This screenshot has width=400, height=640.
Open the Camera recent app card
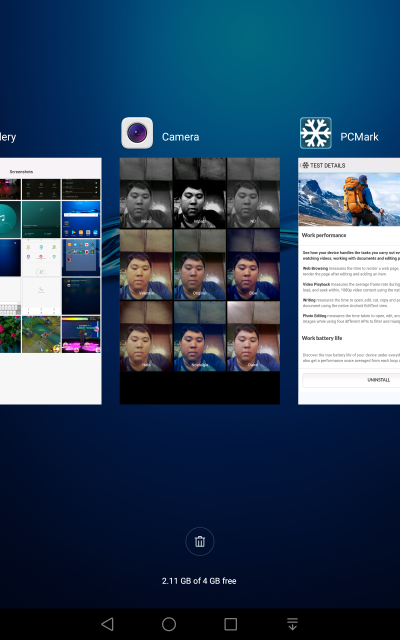[x=200, y=281]
